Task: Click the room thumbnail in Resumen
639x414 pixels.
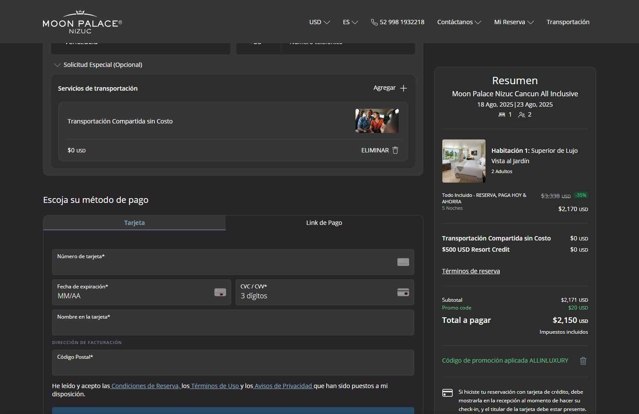Action: (464, 161)
